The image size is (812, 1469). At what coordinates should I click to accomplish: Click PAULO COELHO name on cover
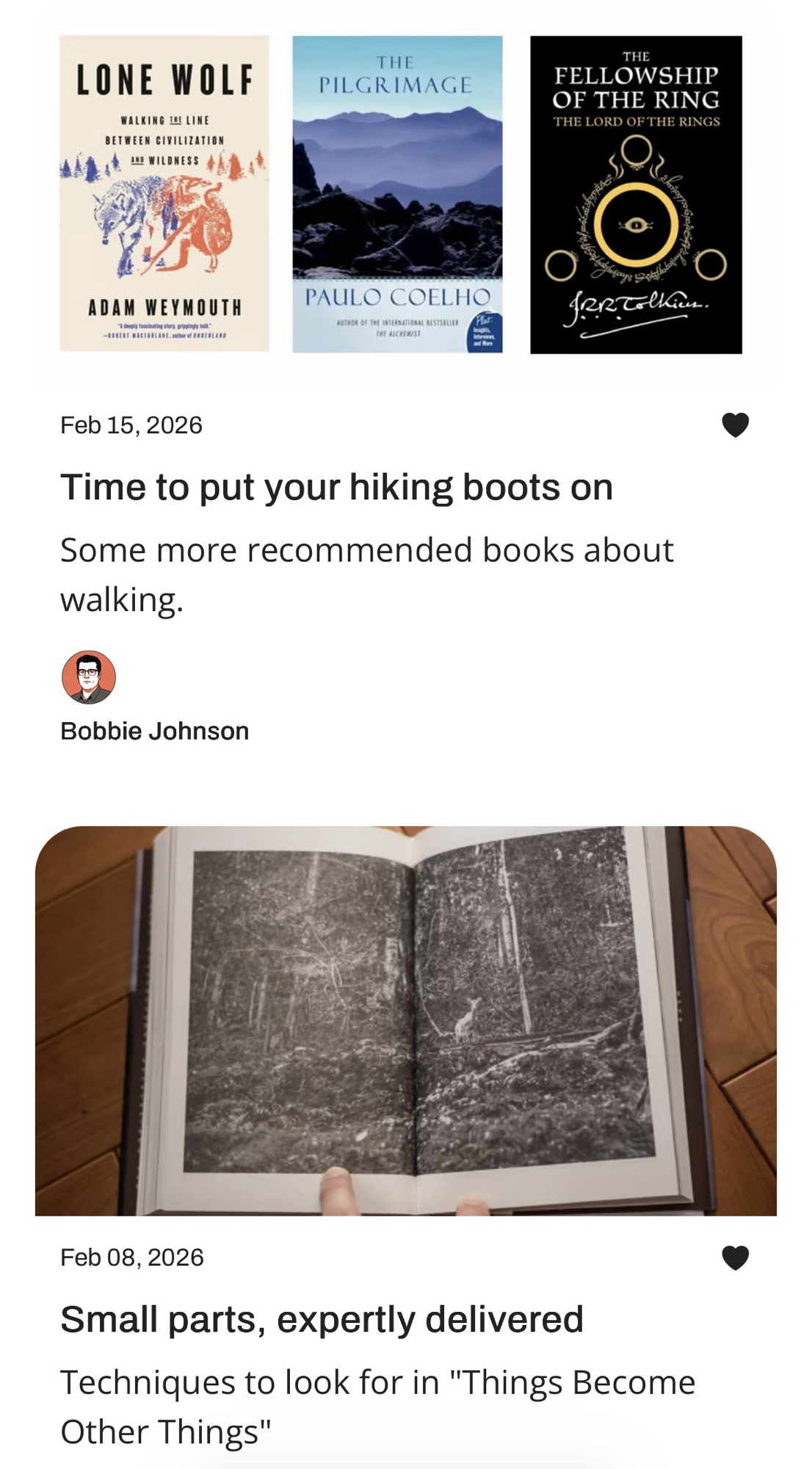point(397,297)
